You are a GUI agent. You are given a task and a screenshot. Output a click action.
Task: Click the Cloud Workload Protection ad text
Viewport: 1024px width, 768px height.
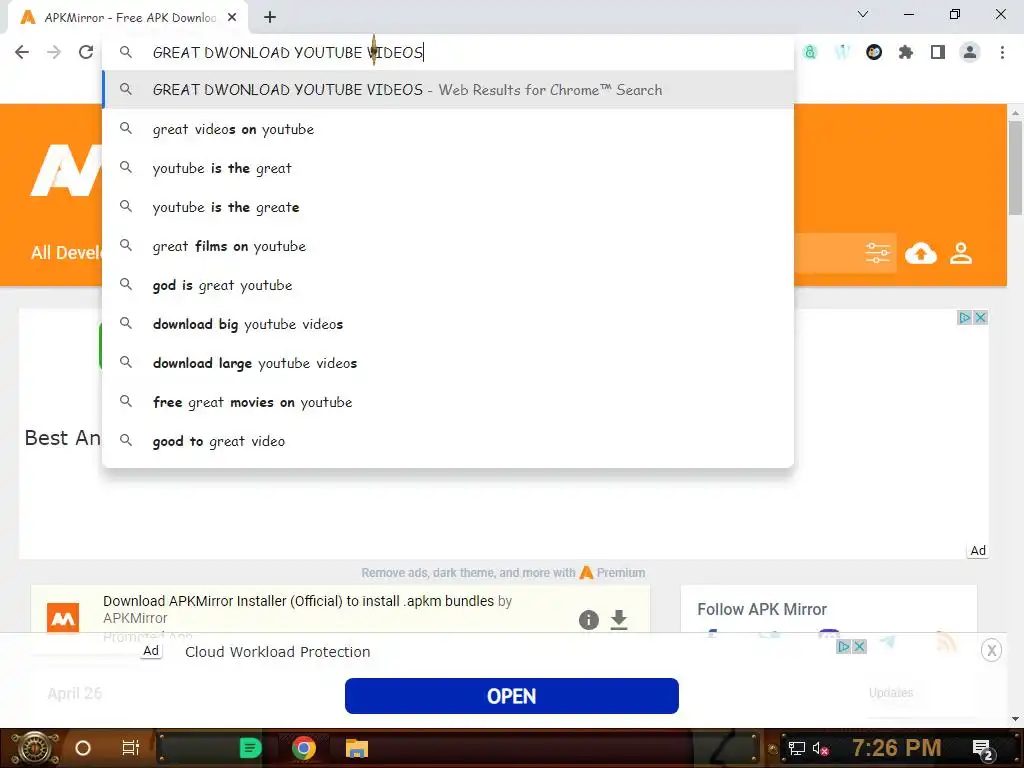(x=278, y=652)
